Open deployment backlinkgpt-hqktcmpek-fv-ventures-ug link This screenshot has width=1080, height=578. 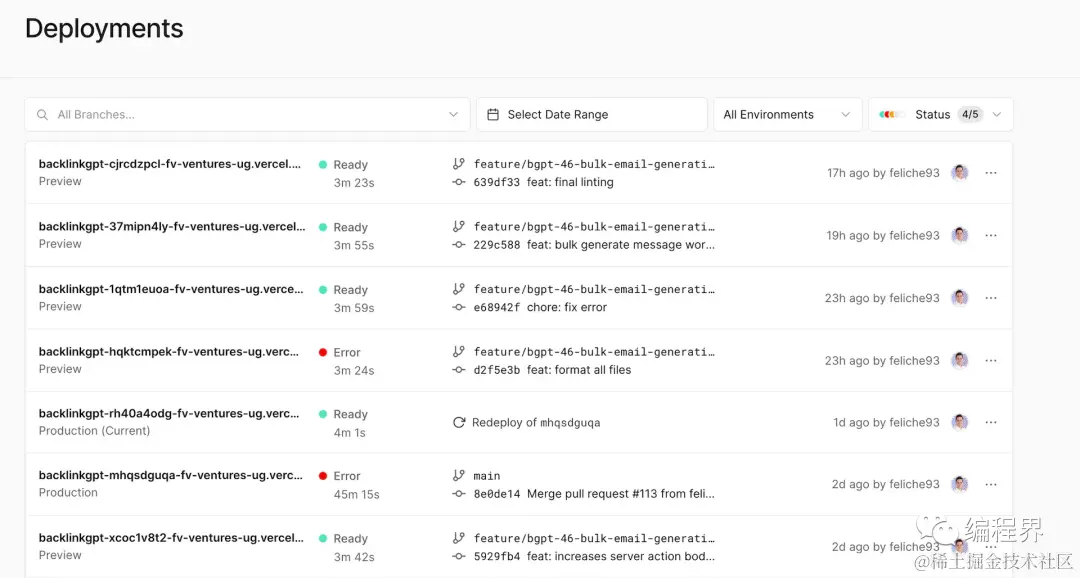point(169,351)
